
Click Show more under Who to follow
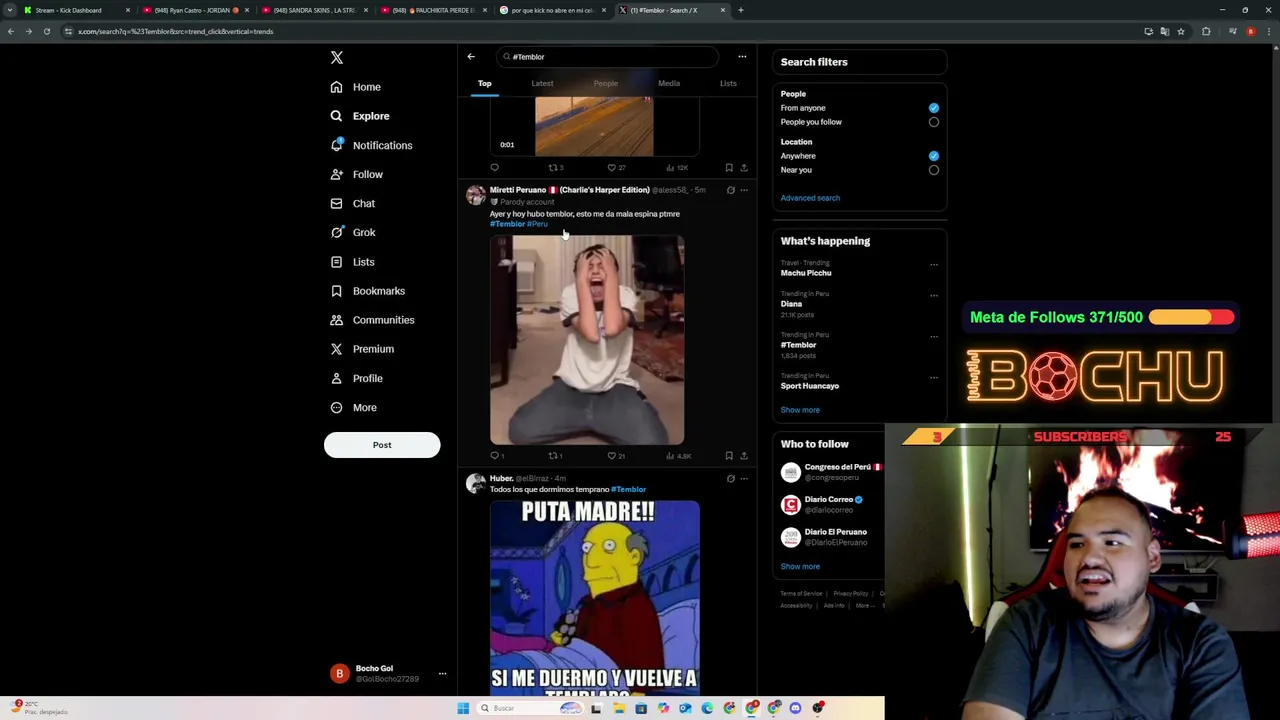click(800, 567)
